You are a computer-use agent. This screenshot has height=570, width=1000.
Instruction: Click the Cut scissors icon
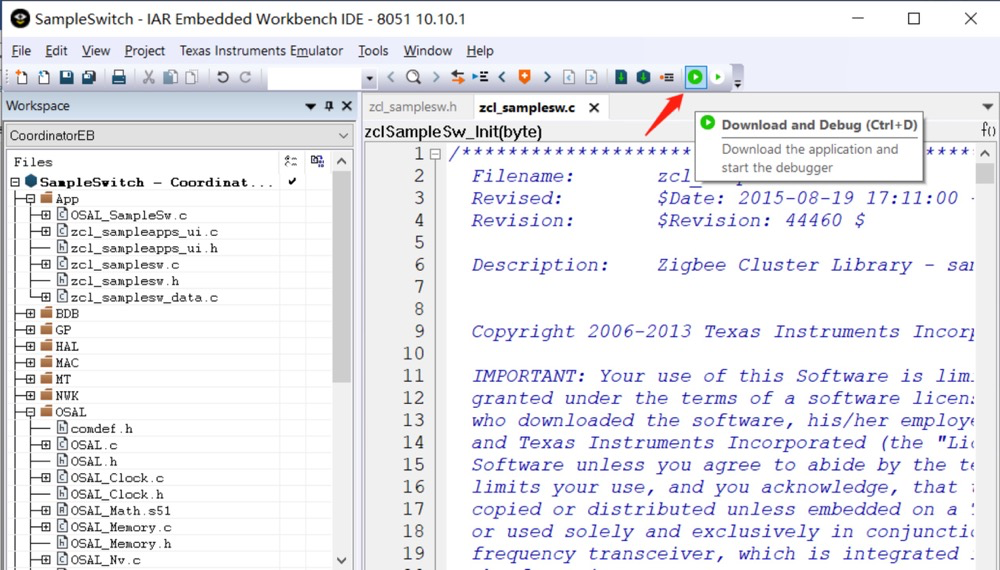149,77
